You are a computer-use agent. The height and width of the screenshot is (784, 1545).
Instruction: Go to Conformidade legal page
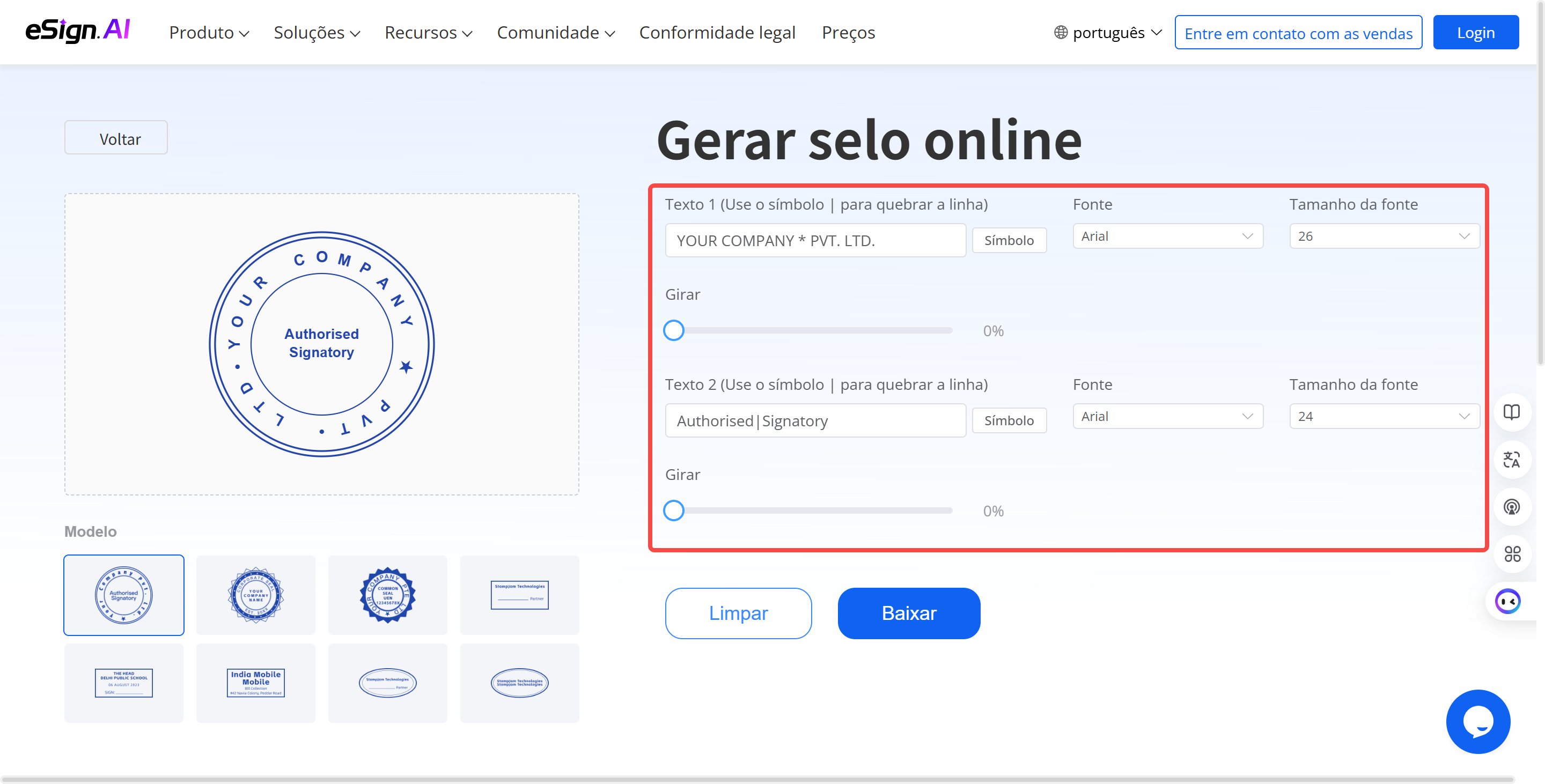(717, 32)
